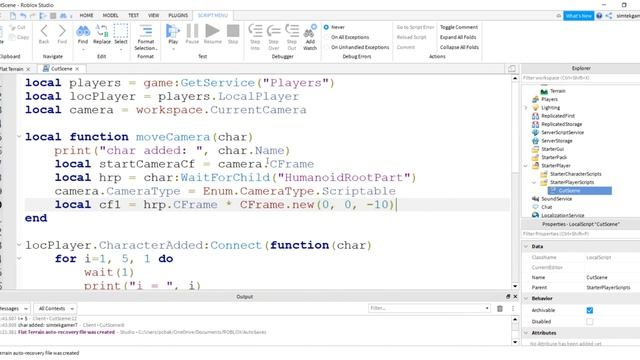Click the Filter workspace input field

click(x=580, y=78)
